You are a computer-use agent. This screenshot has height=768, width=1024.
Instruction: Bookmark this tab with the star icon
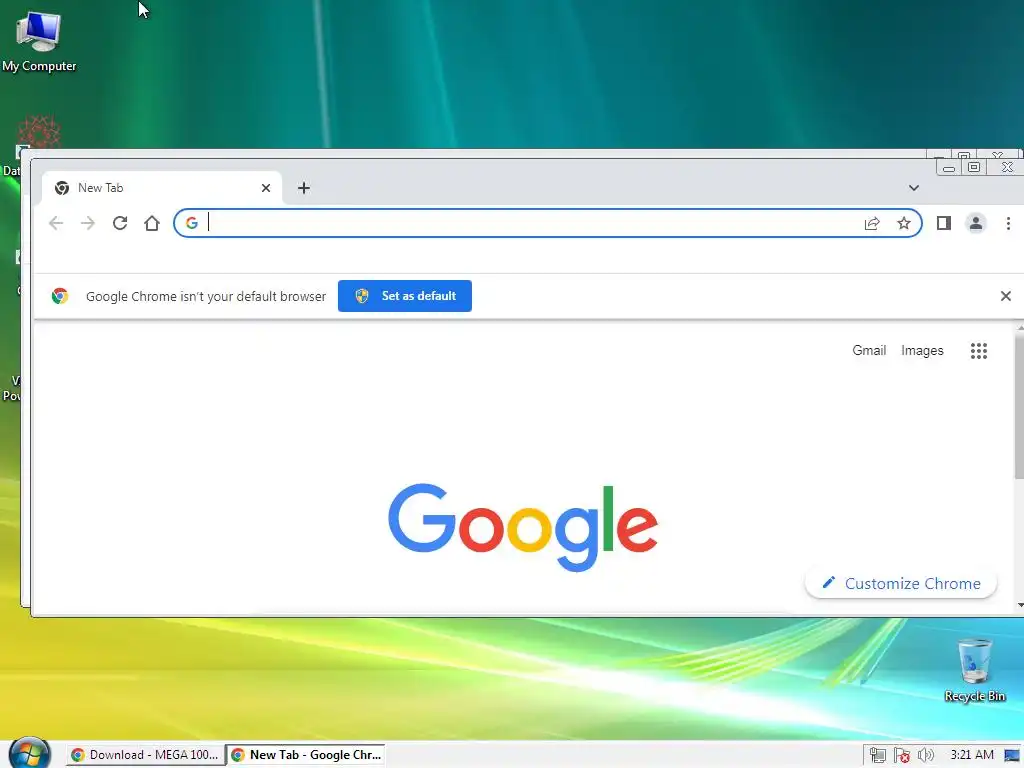tap(904, 223)
